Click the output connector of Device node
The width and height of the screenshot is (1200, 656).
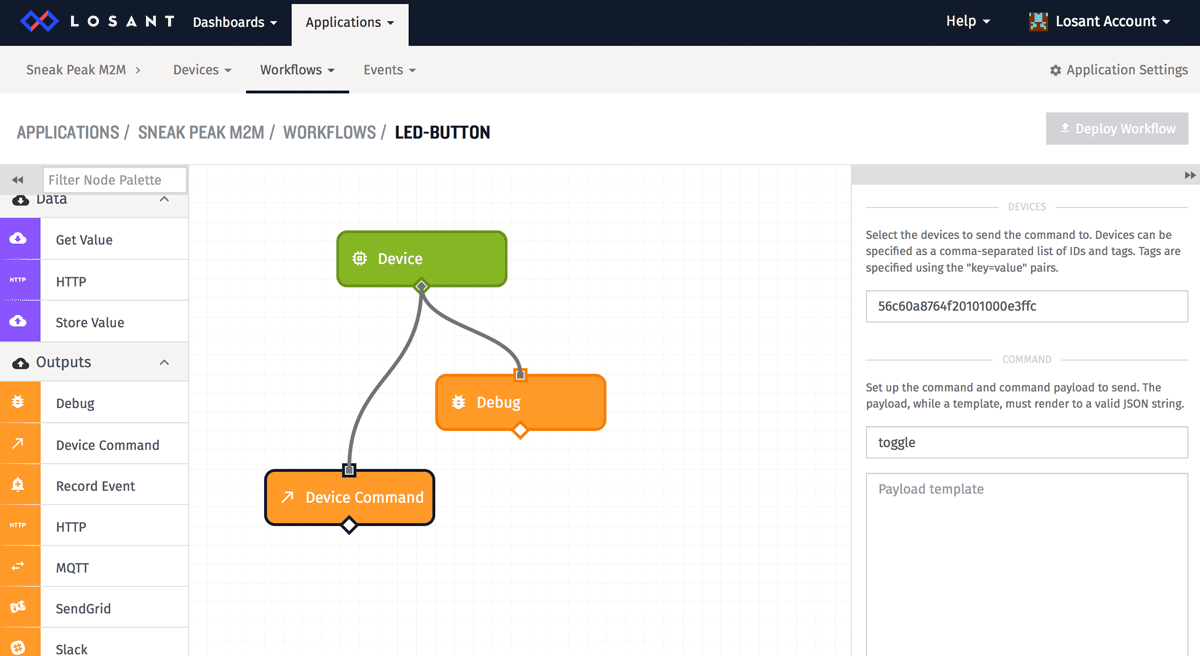[422, 286]
